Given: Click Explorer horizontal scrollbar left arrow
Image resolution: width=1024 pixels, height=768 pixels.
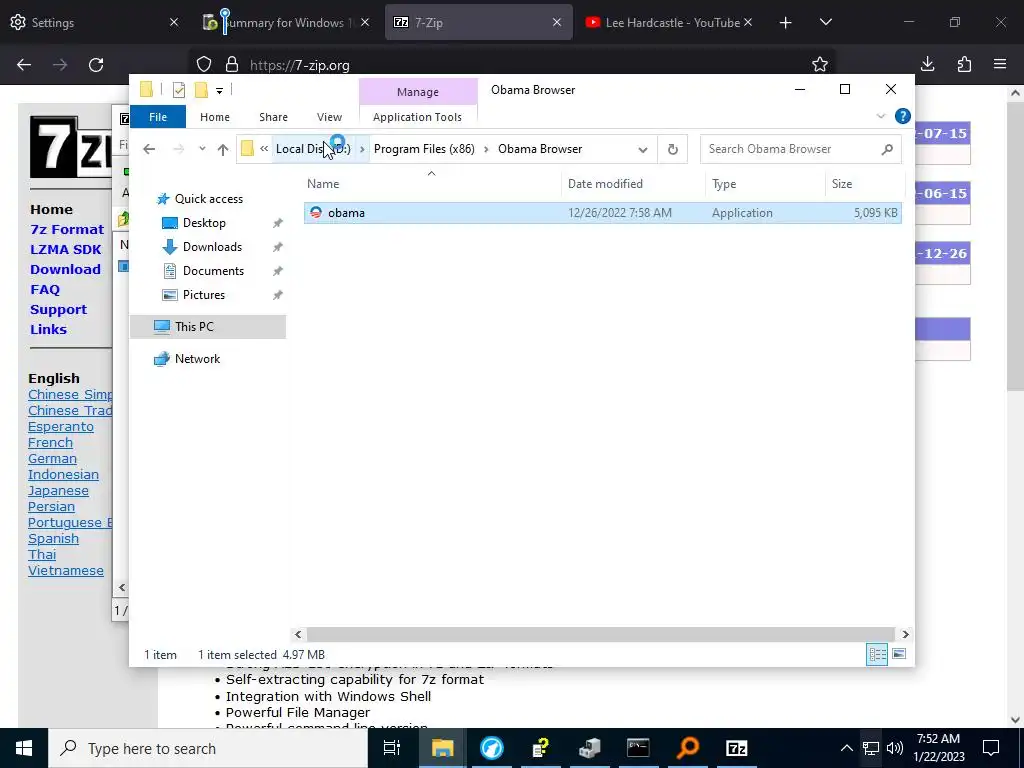Looking at the screenshot, I should (298, 634).
